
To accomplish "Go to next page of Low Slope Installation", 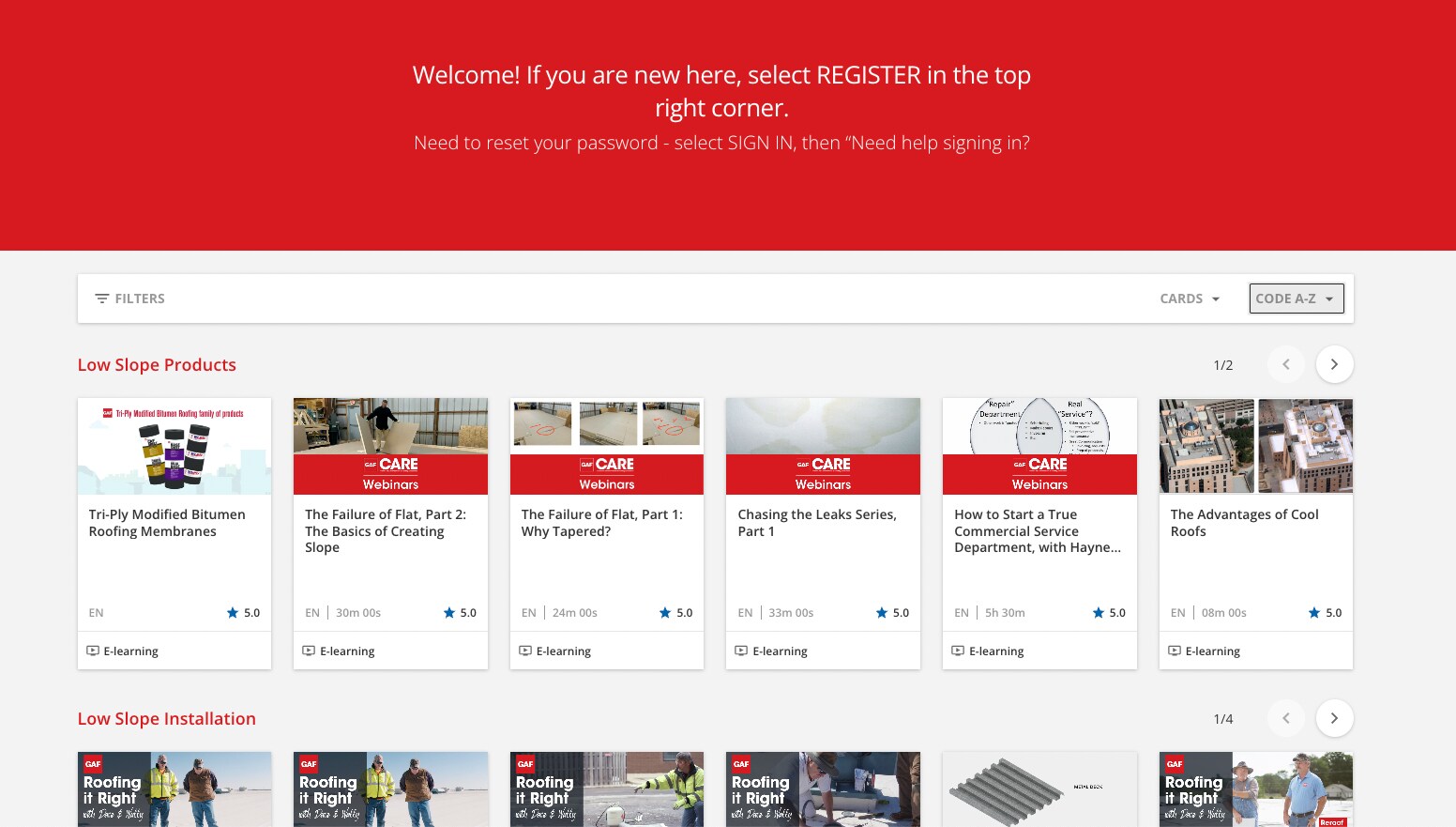I will 1334,718.
